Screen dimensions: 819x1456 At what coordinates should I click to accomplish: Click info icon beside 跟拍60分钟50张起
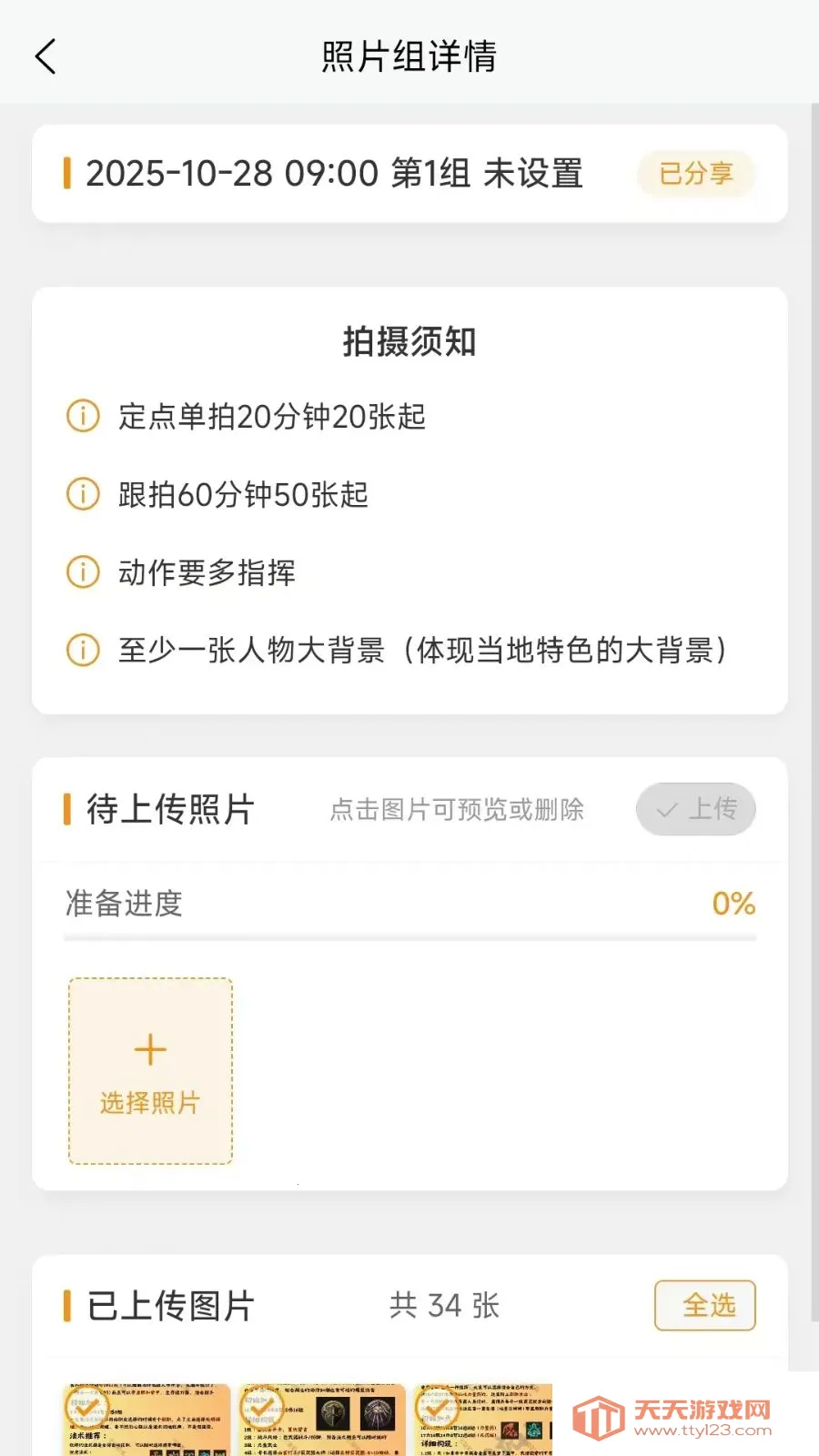[83, 494]
